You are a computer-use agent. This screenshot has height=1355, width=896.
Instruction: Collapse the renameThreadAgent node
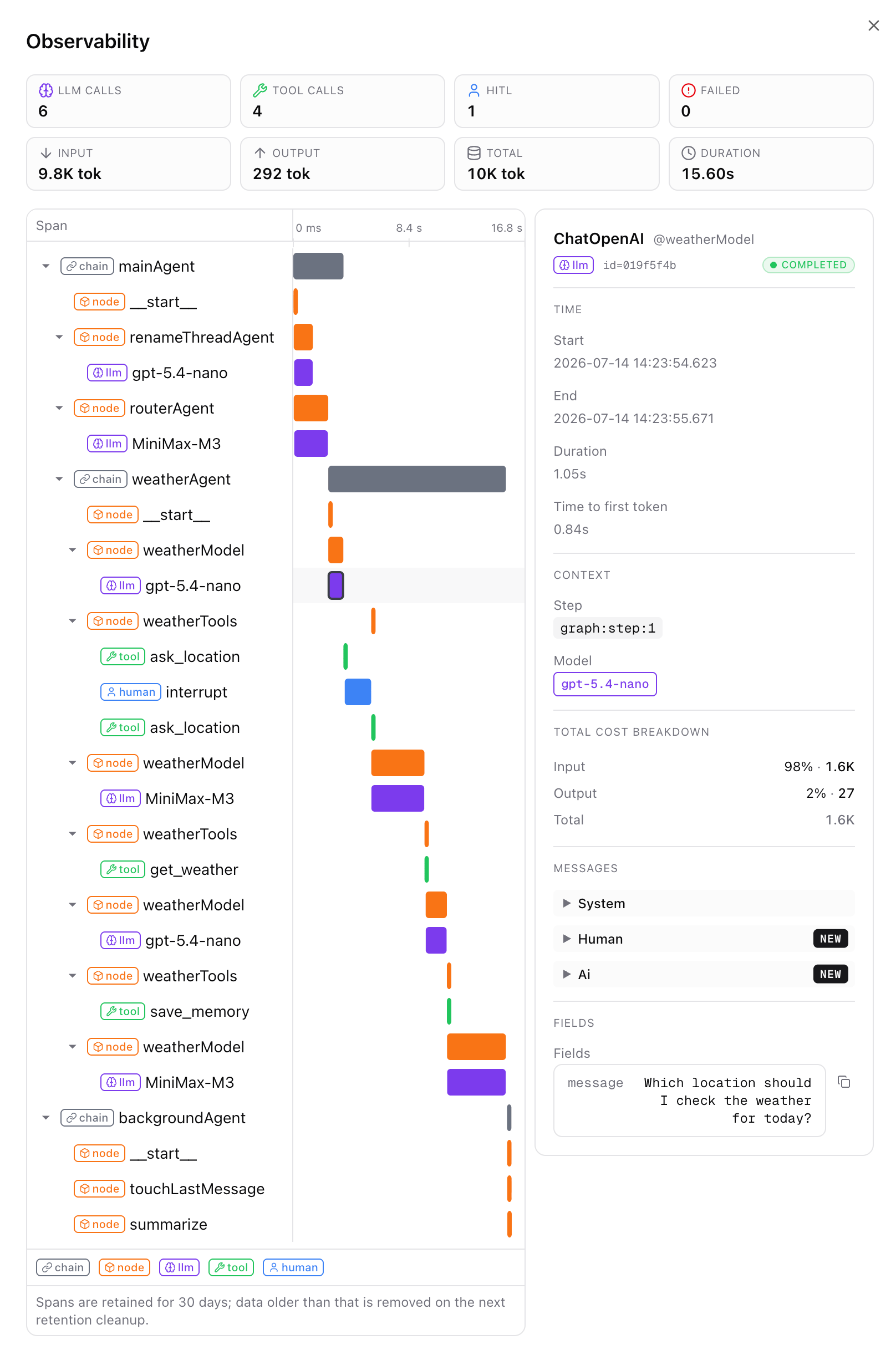(59, 337)
